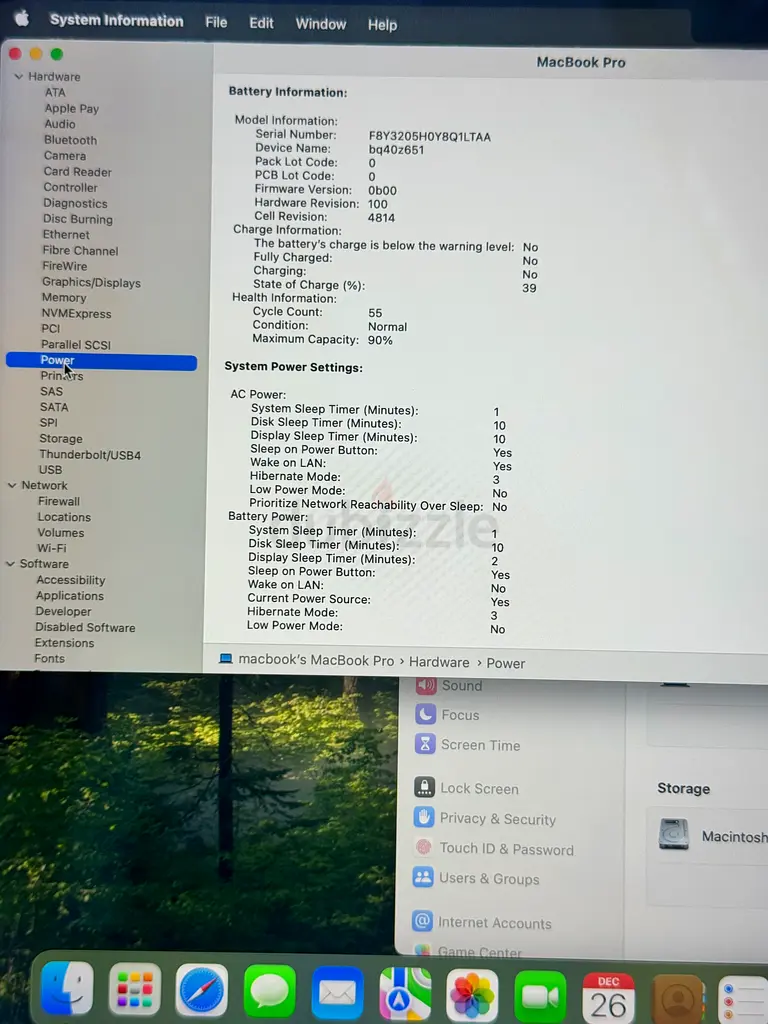Select PCI in the sidebar
The image size is (768, 1024).
pyautogui.click(x=51, y=328)
